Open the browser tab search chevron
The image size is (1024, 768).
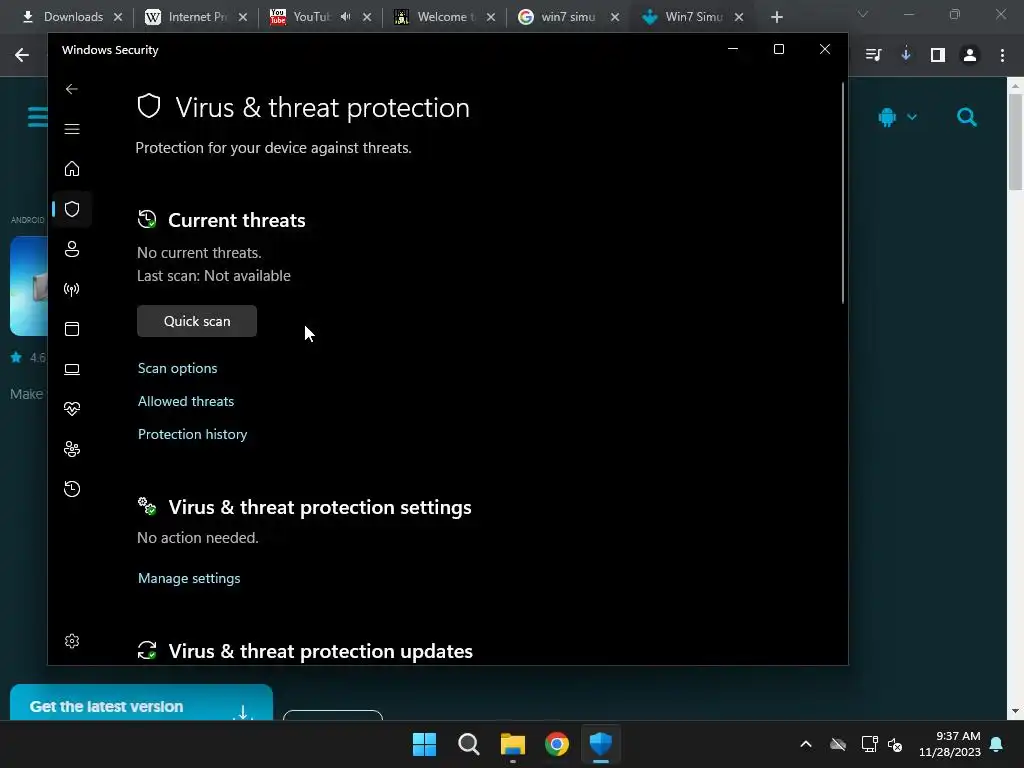click(863, 14)
